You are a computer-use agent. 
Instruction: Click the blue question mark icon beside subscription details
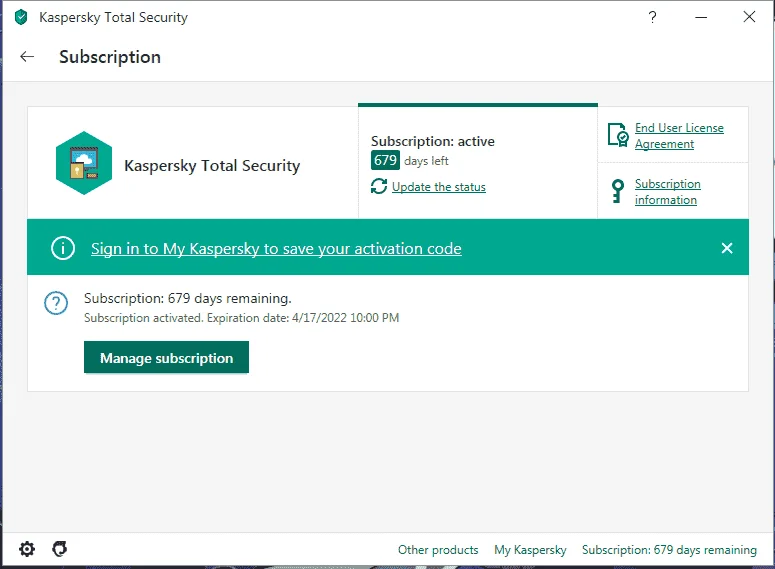(x=56, y=303)
